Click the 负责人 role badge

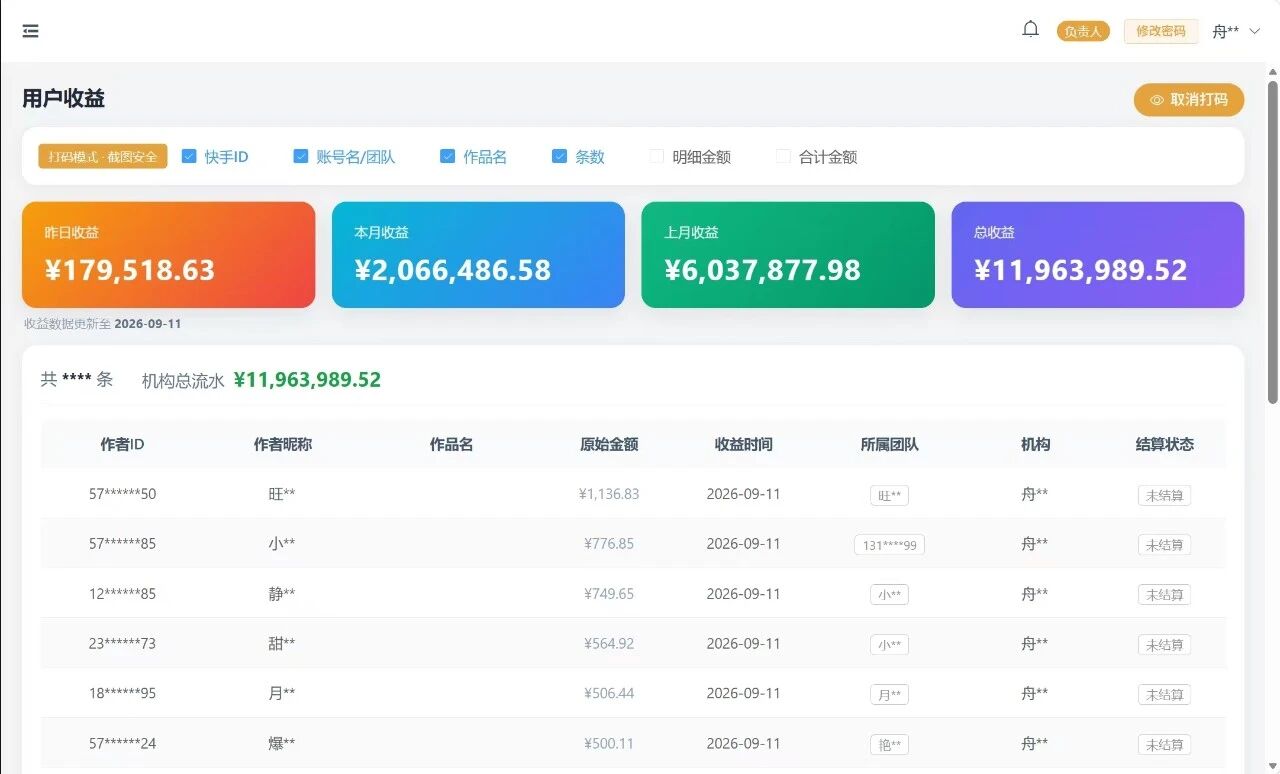(1083, 31)
